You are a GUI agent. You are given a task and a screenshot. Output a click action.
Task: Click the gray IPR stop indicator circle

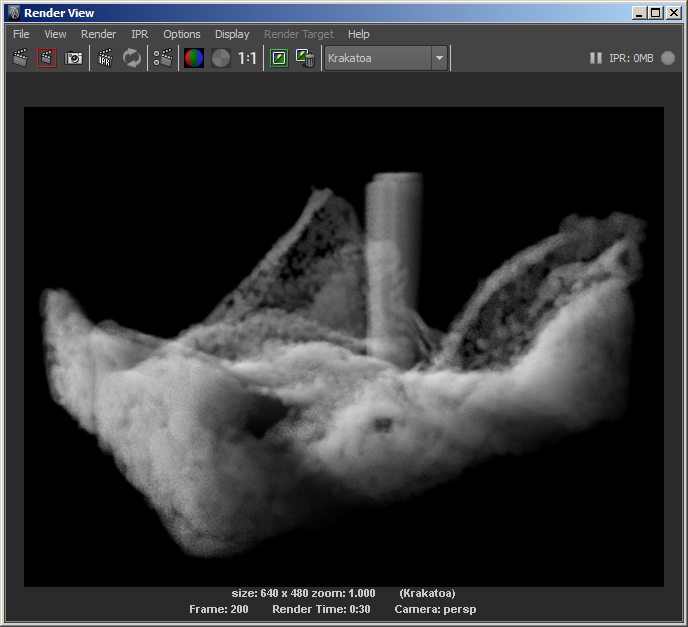668,58
